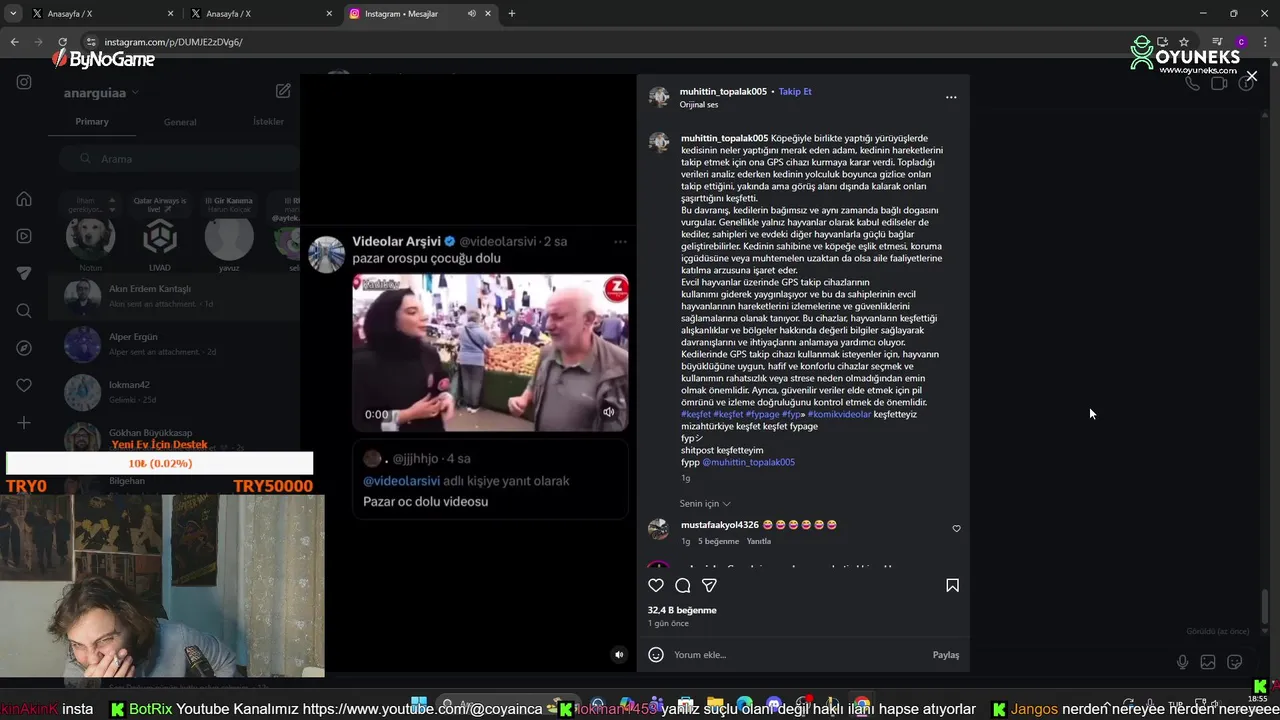Open the @muhittin_topalak005 mention in caption
The image size is (1280, 720).
[x=748, y=462]
